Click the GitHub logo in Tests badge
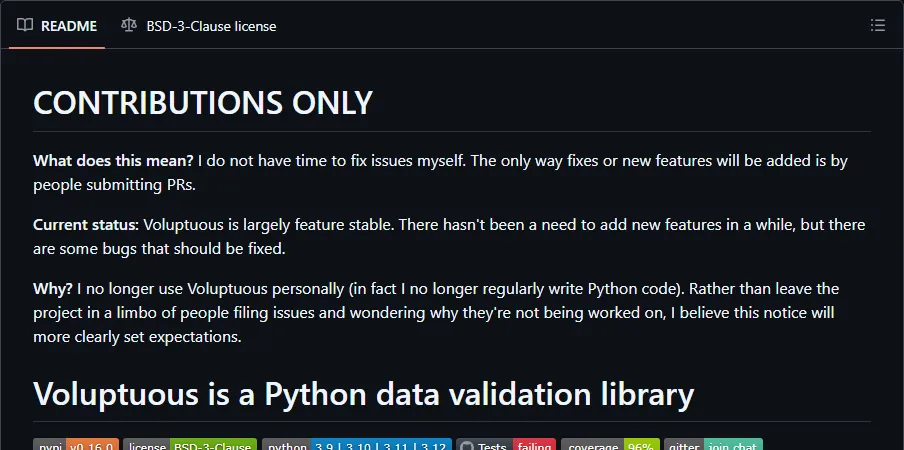Screen dimensions: 904x450 (468, 446)
